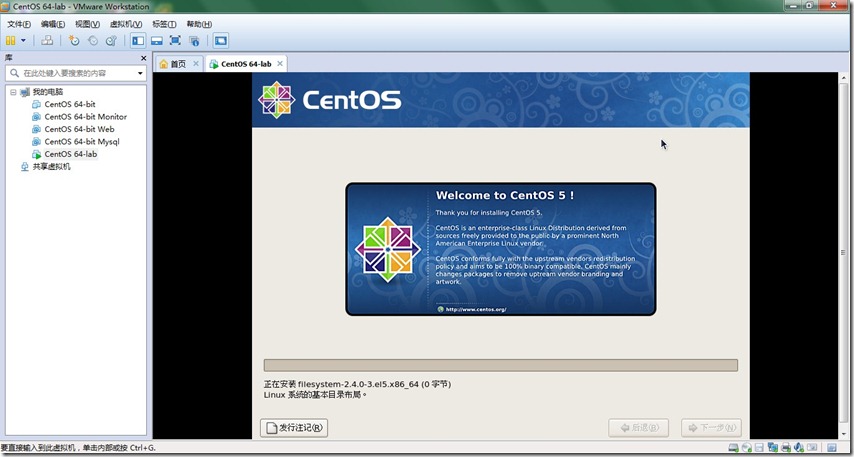Open the power options dropdown arrow
This screenshot has width=854, height=457.
click(x=23, y=40)
